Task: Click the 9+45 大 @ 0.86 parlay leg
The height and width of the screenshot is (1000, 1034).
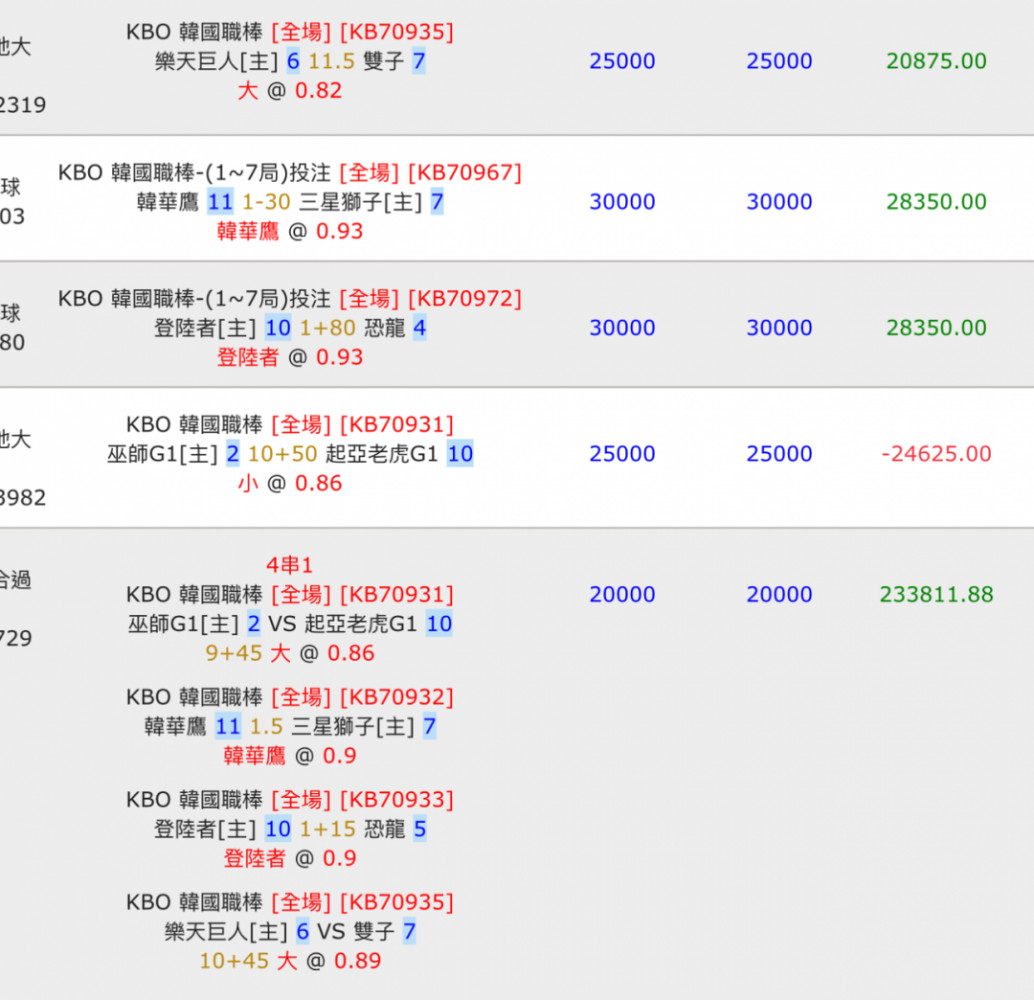Action: [289, 654]
